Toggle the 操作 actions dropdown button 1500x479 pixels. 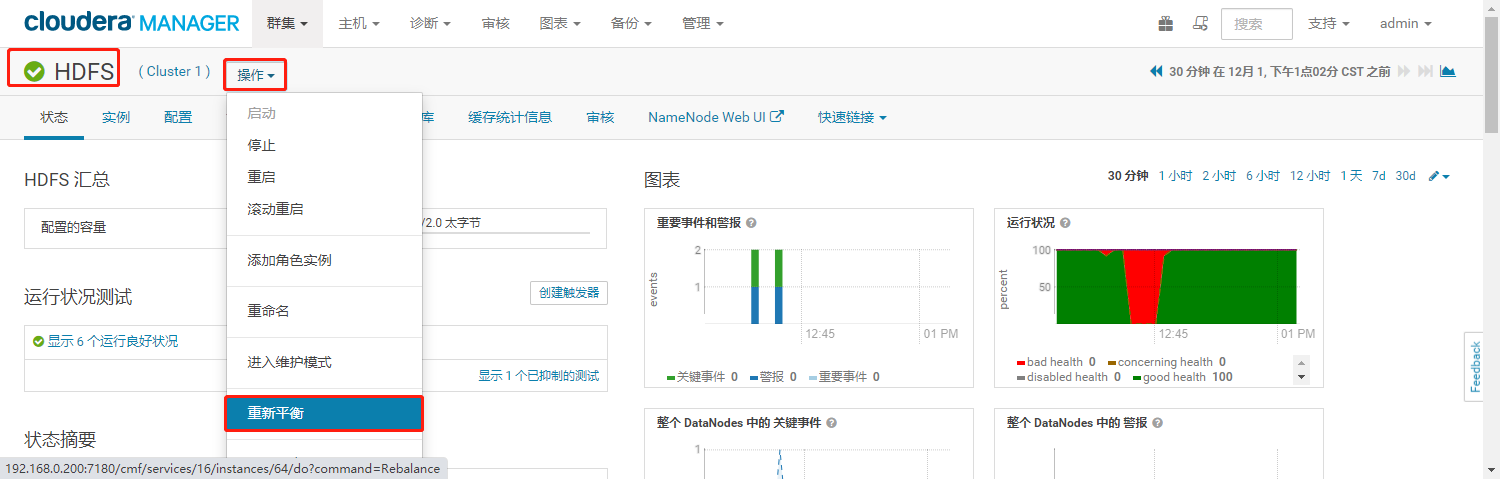click(x=256, y=75)
